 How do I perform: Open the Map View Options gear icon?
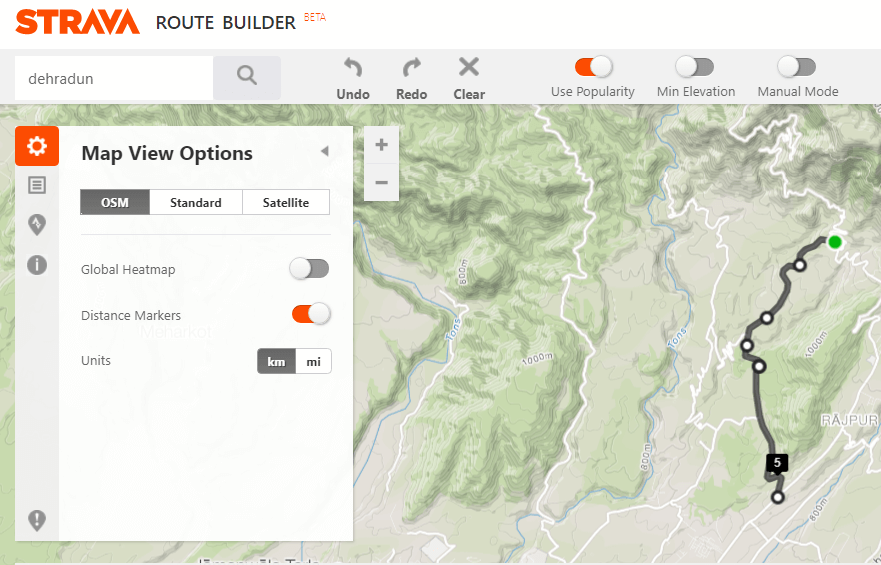[x=37, y=146]
